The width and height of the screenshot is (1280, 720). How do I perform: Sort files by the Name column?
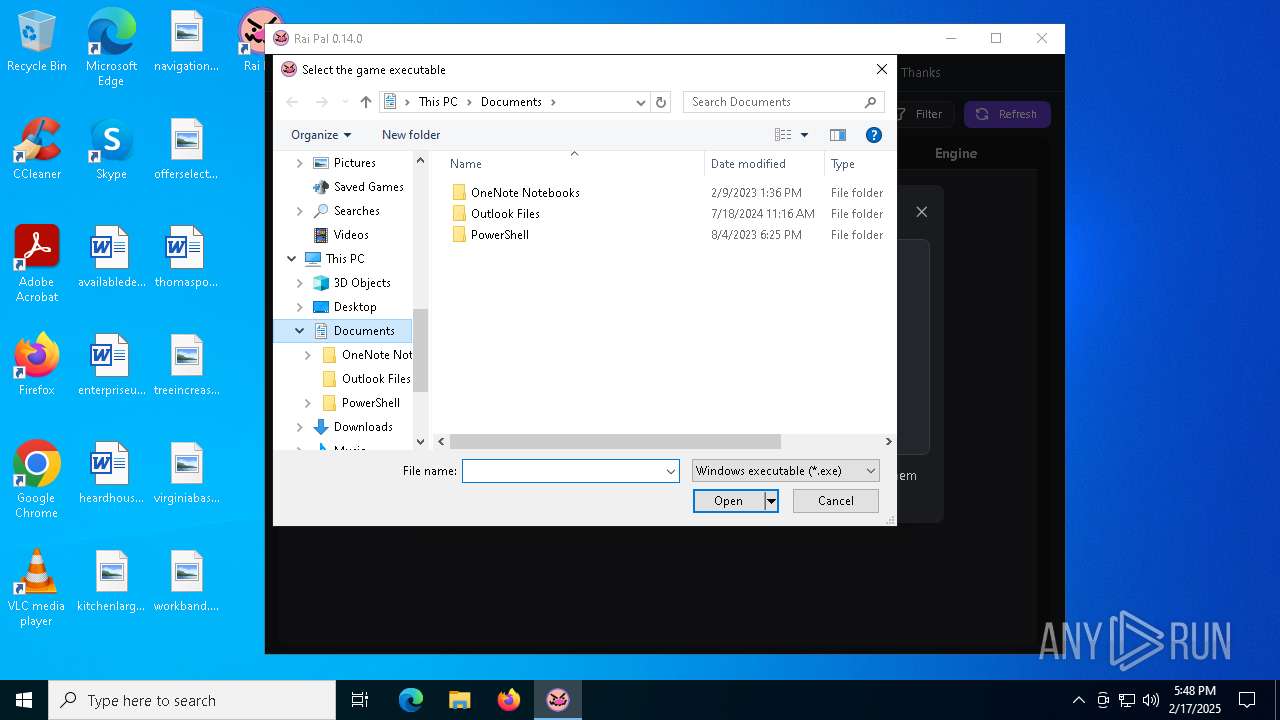tap(574, 164)
